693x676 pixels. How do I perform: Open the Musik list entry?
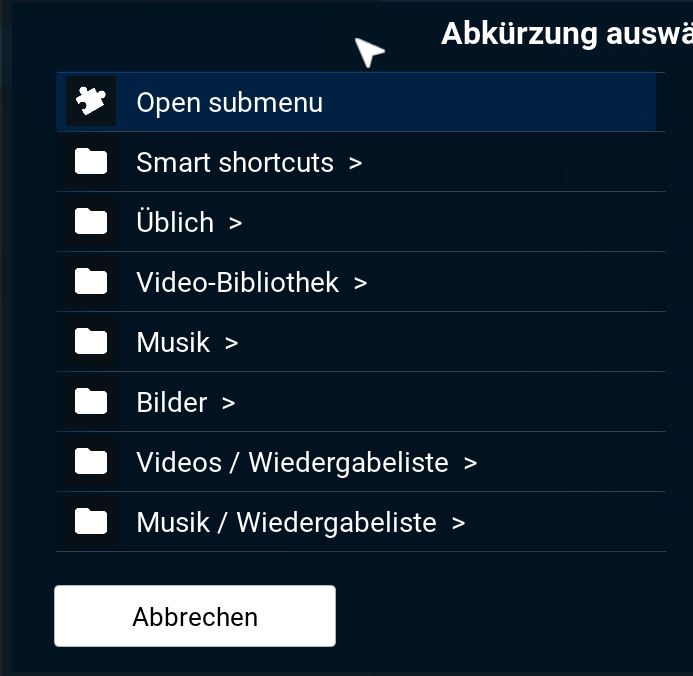click(361, 342)
